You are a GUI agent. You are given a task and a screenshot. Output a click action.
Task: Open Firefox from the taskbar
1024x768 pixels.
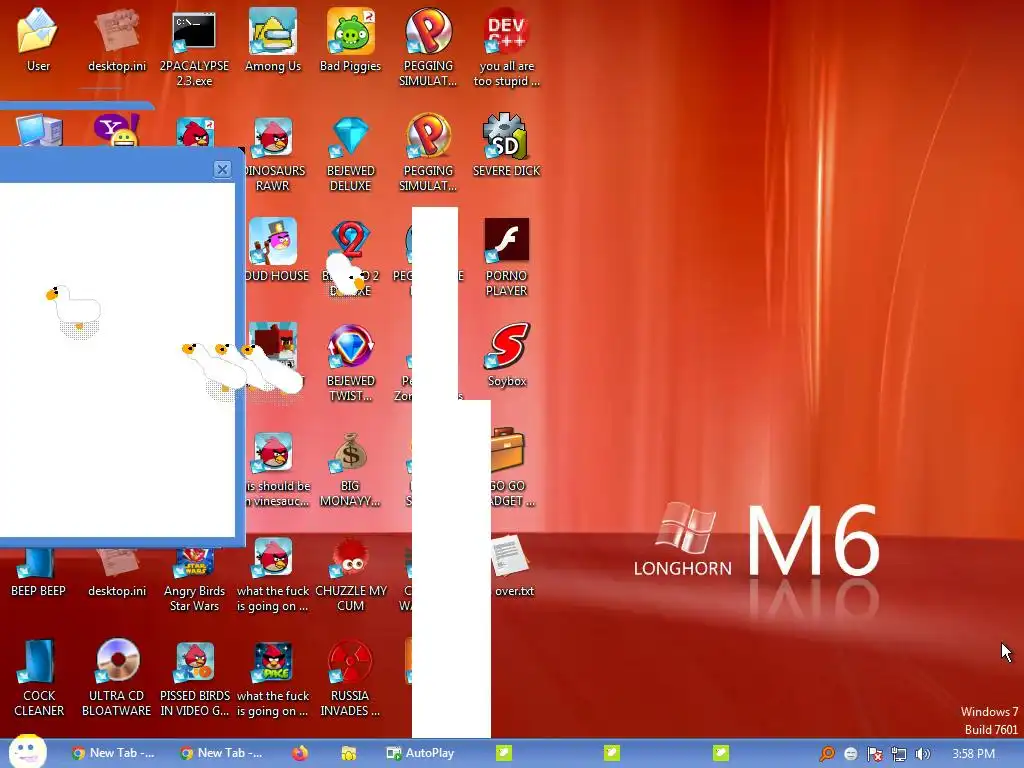(x=300, y=753)
